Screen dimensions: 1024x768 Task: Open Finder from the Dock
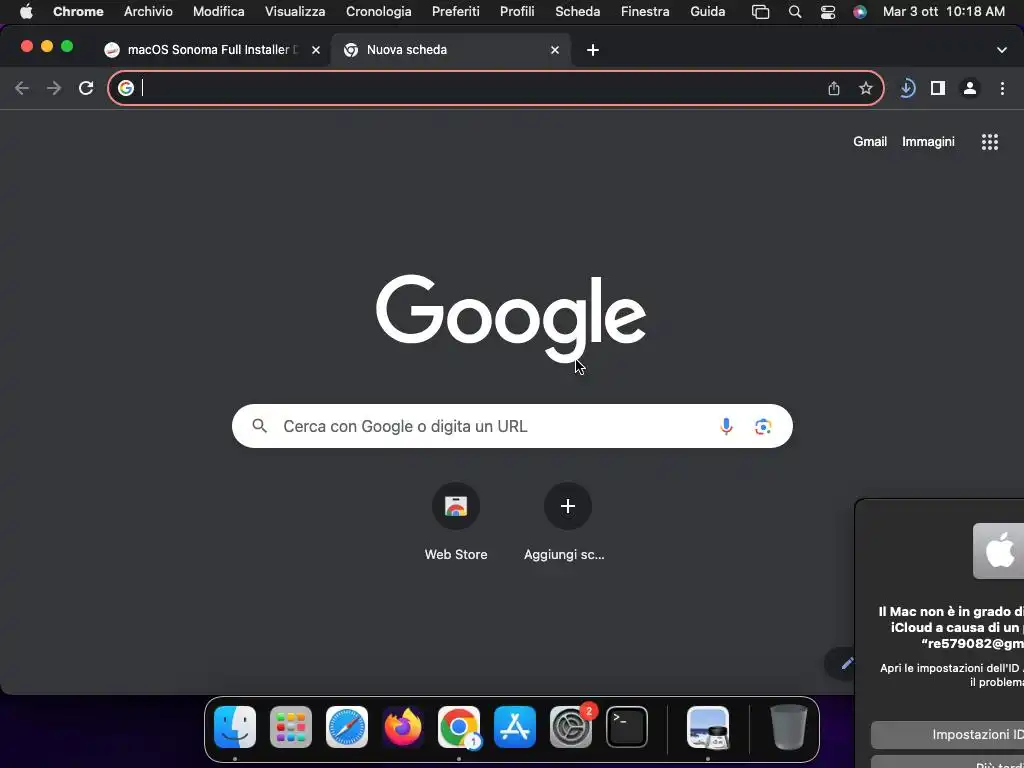tap(235, 727)
